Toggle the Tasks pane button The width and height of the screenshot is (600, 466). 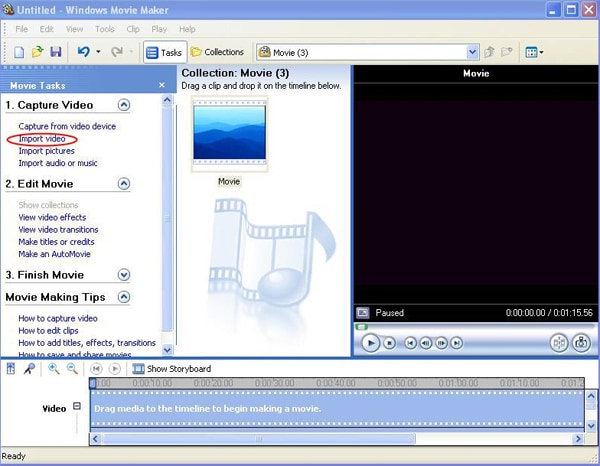click(x=165, y=52)
